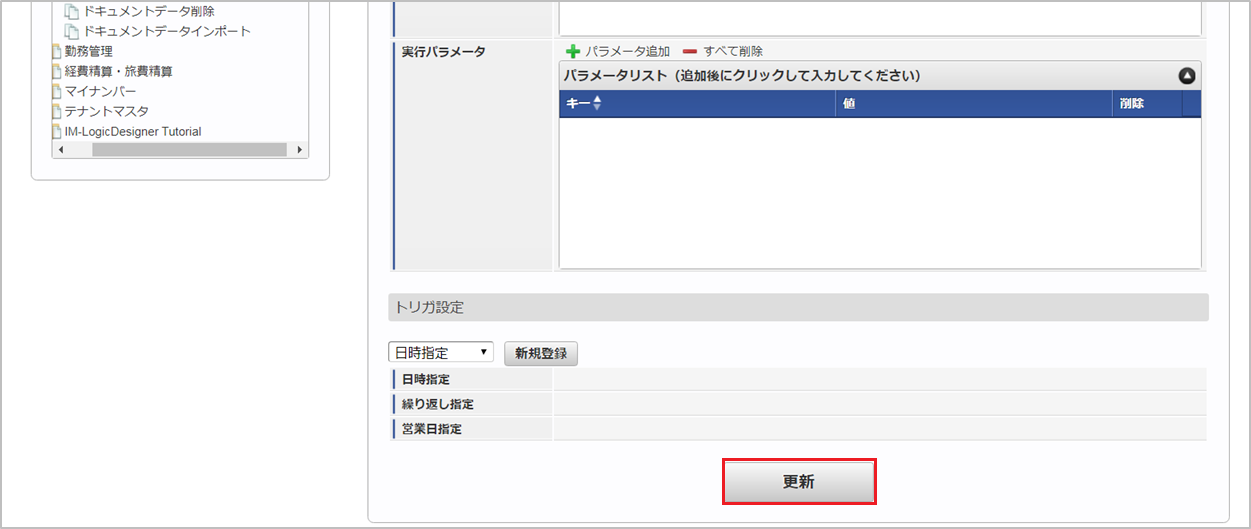Click the 実行パラメータ label

click(x=444, y=51)
